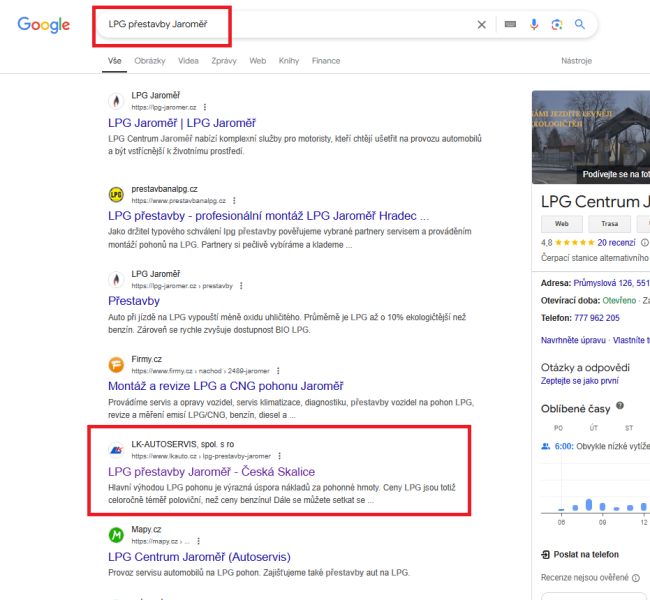Switch to the Knihy tab
The width and height of the screenshot is (650, 600).
point(289,61)
